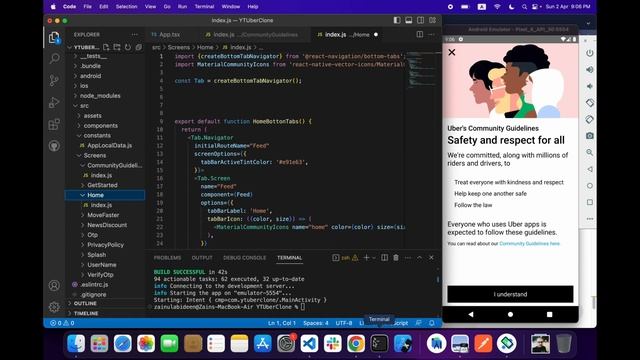Open the terminal panel more actions menu
This screenshot has height=360, width=640.
coord(408,258)
